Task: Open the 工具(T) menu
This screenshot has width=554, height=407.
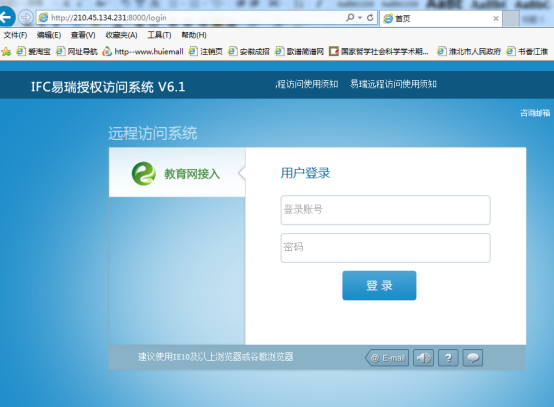Action: [x=159, y=35]
